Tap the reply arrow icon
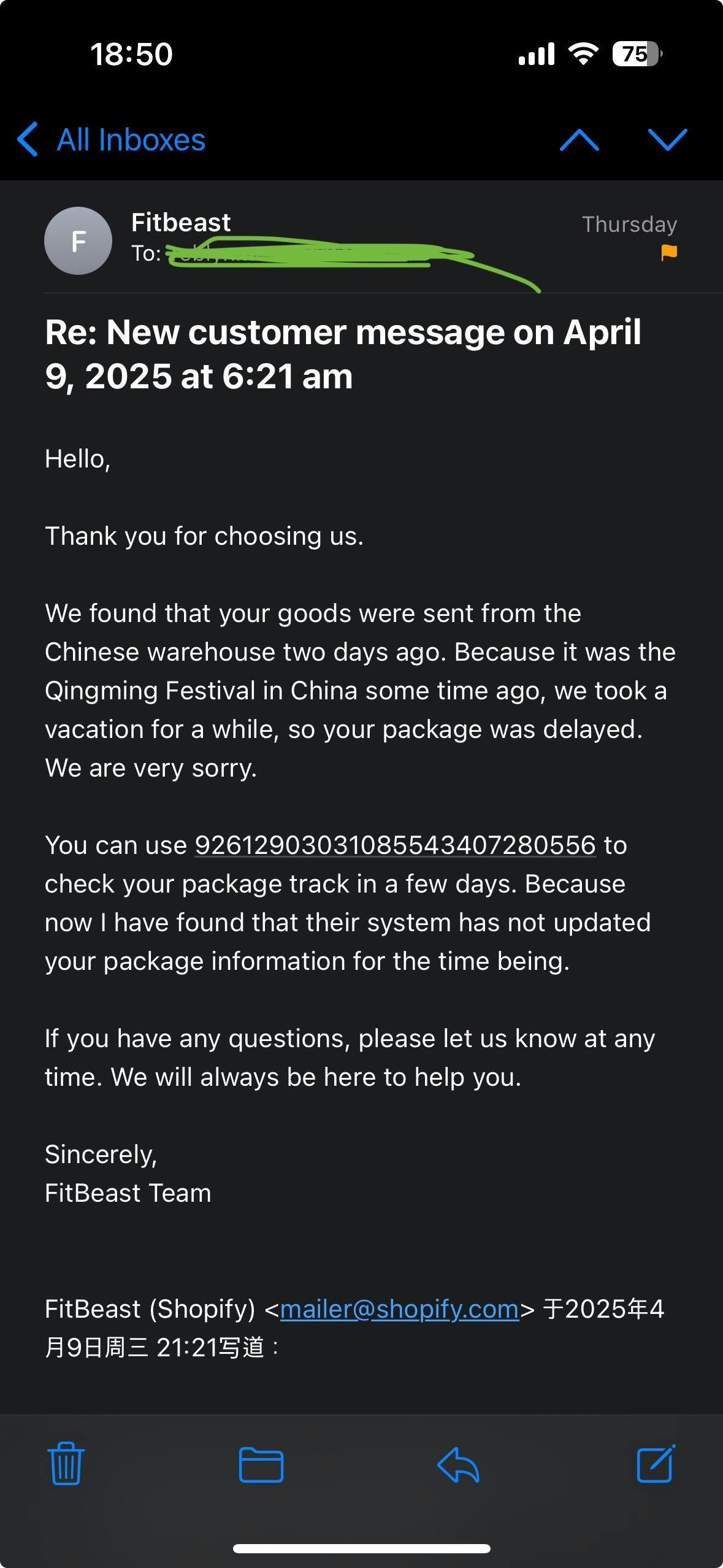 pyautogui.click(x=458, y=1464)
